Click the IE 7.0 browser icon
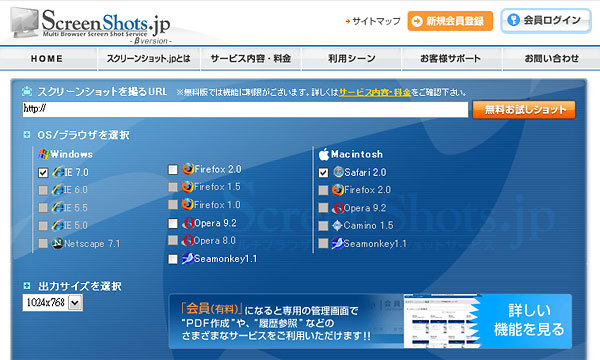The image size is (600, 360). [59, 172]
